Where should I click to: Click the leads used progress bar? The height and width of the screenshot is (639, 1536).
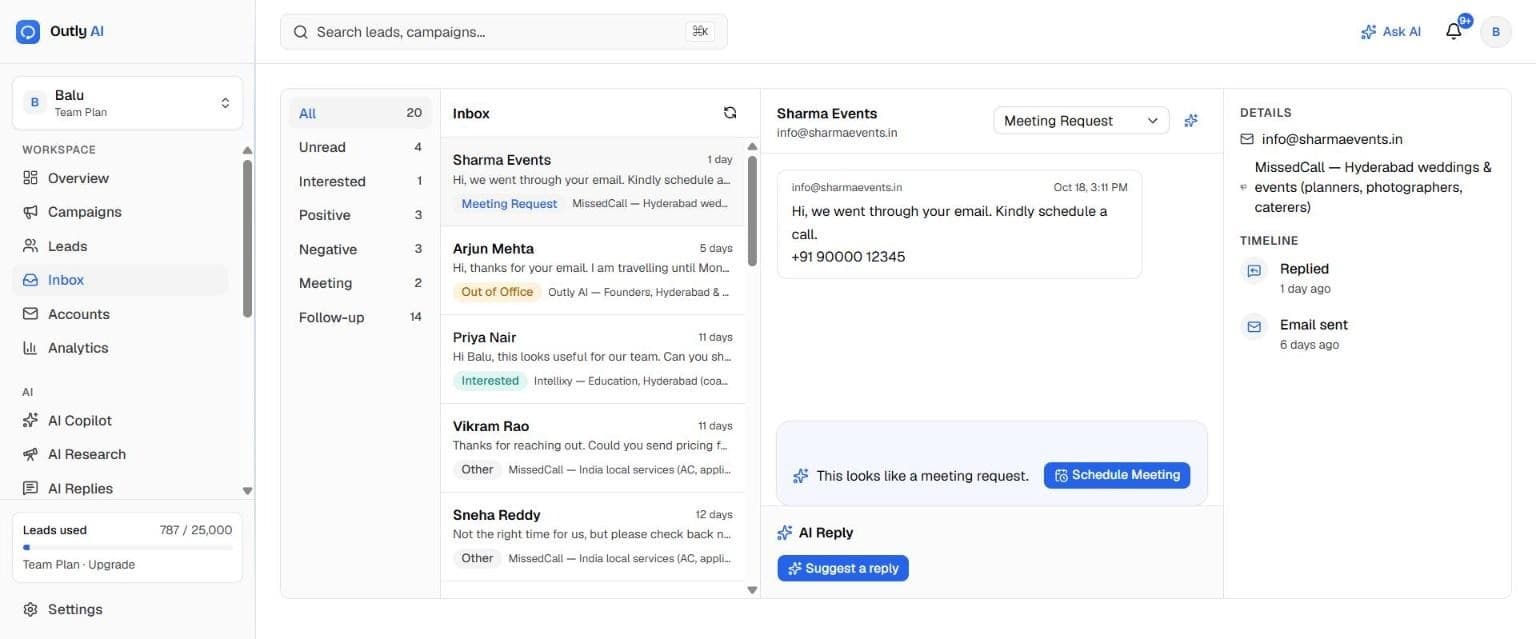(127, 547)
